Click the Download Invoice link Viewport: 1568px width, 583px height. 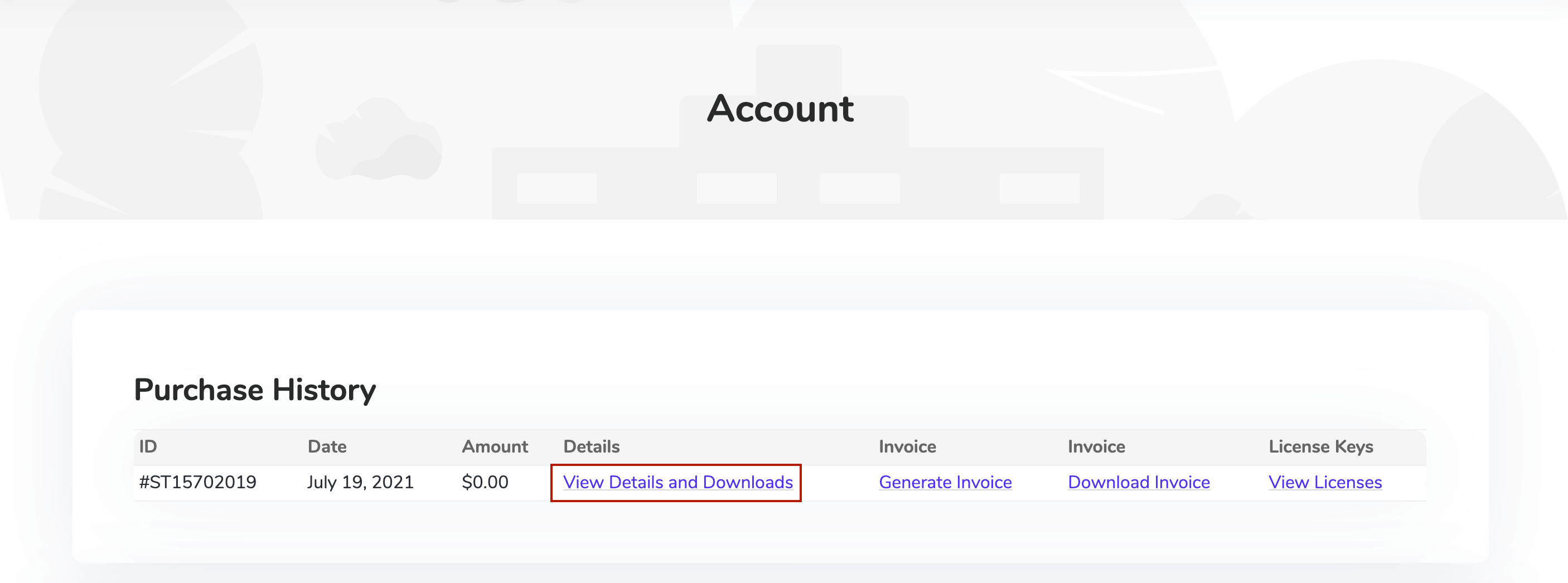point(1139,482)
